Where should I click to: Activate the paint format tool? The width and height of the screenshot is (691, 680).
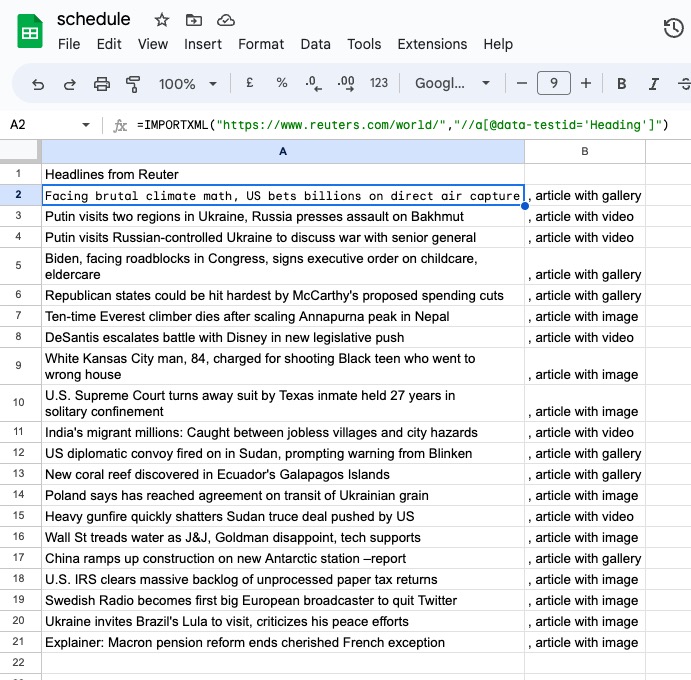point(133,84)
